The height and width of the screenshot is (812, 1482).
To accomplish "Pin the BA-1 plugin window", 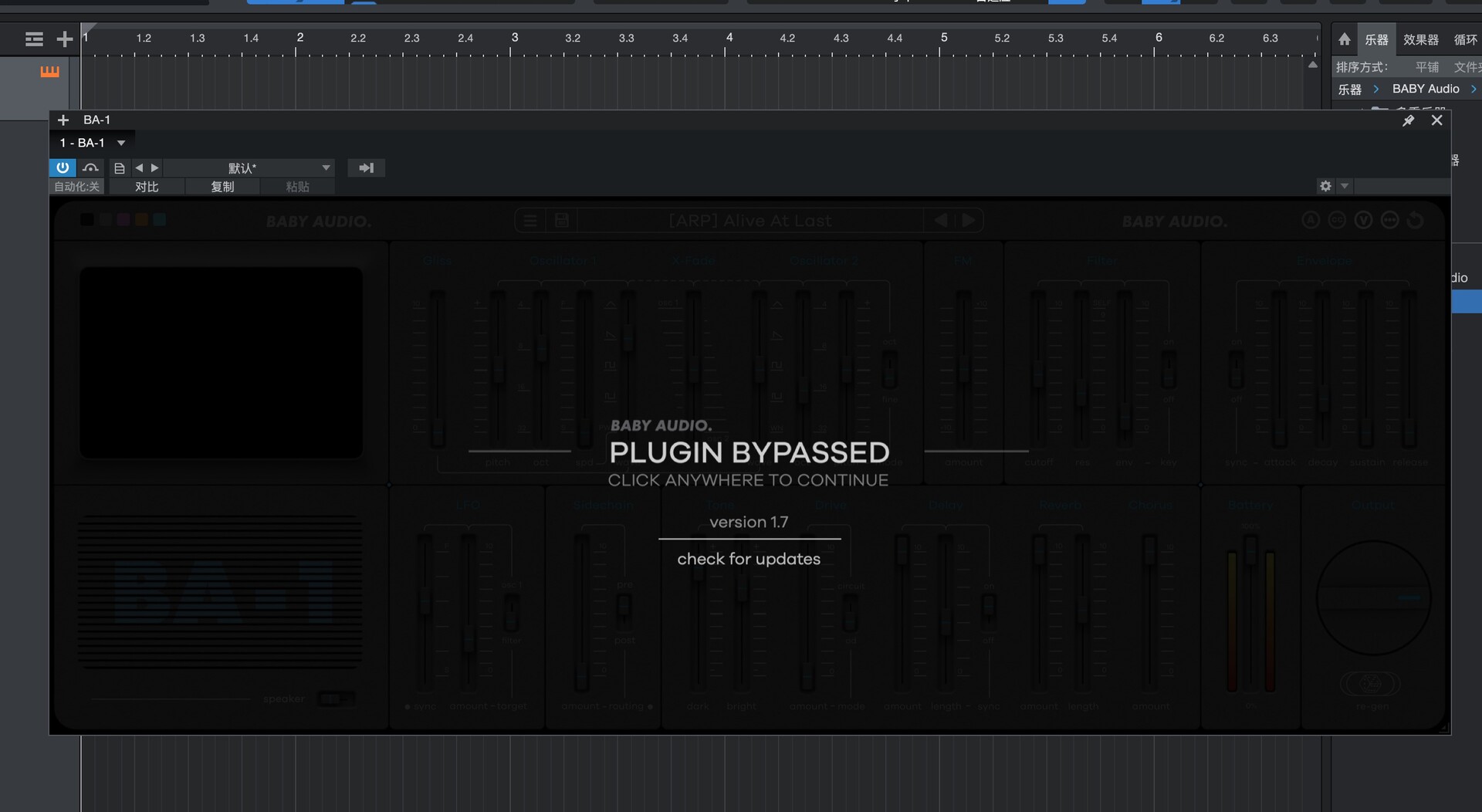I will tap(1408, 120).
